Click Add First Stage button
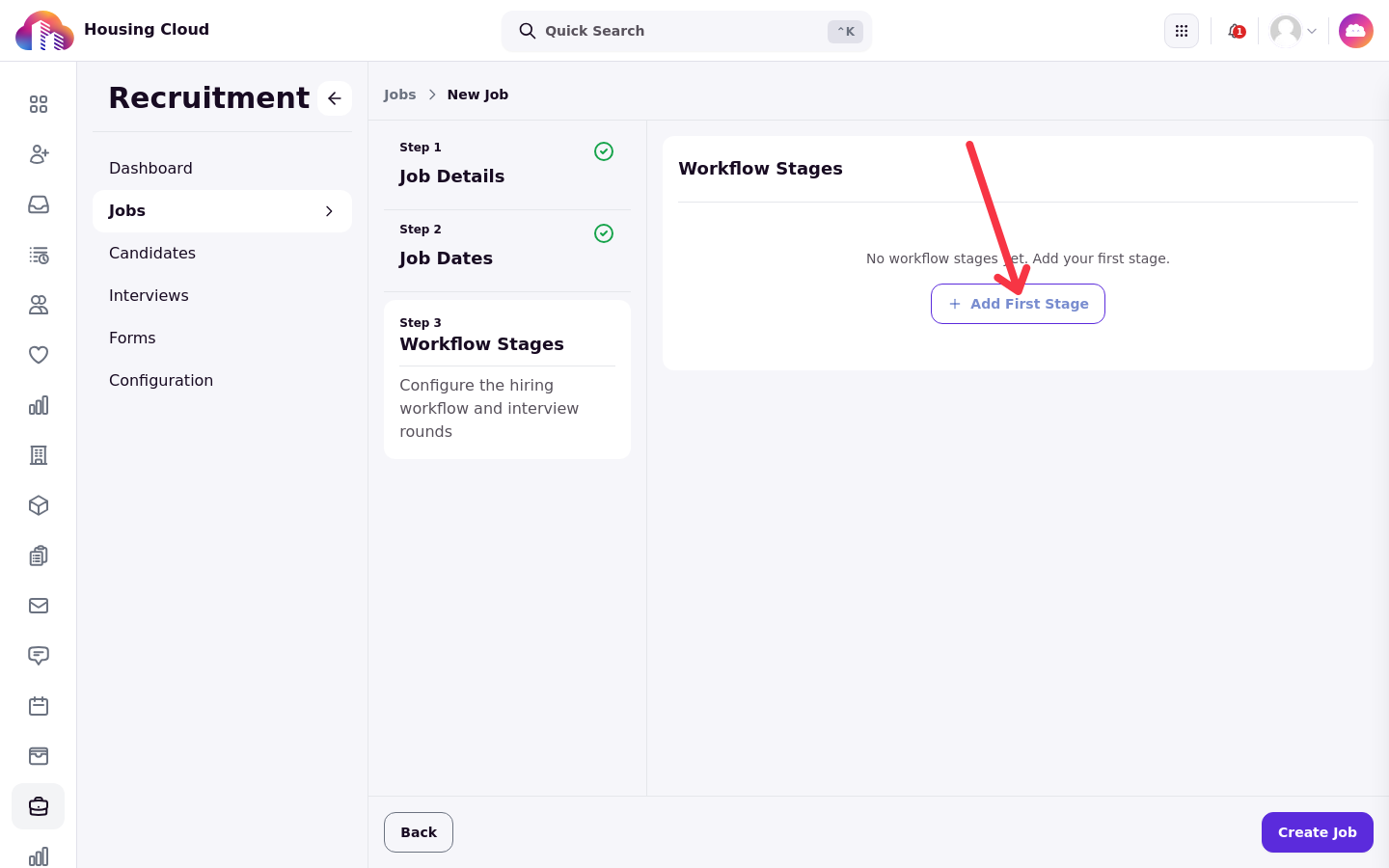 [x=1018, y=304]
